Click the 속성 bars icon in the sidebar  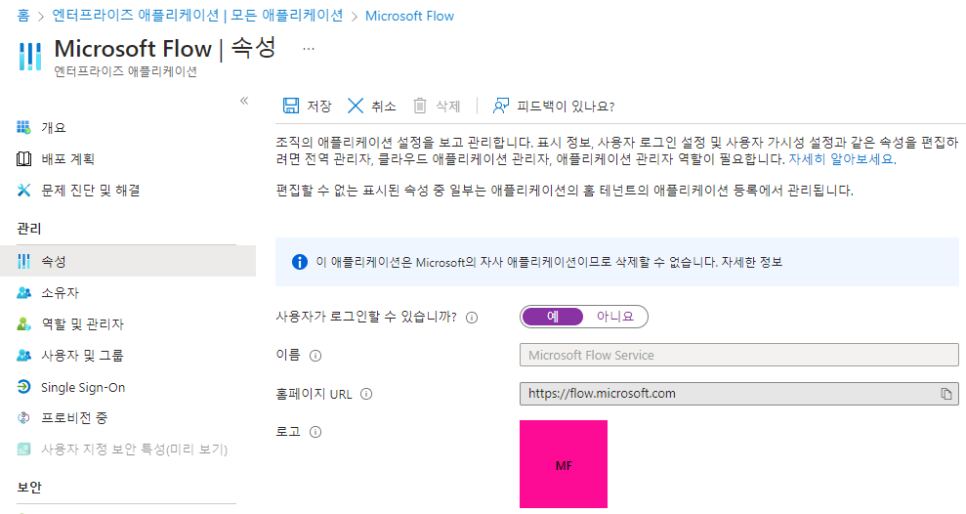click(23, 261)
